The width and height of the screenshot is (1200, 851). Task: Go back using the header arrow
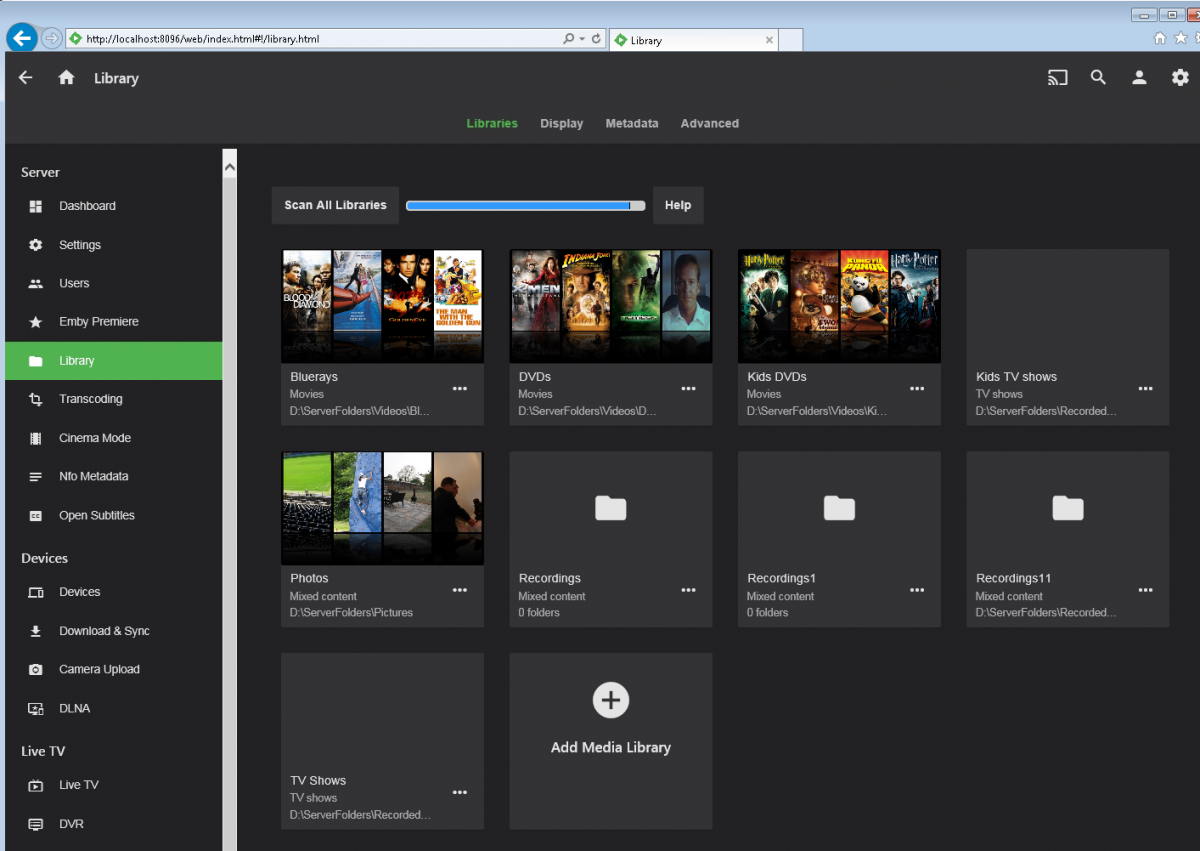26,78
